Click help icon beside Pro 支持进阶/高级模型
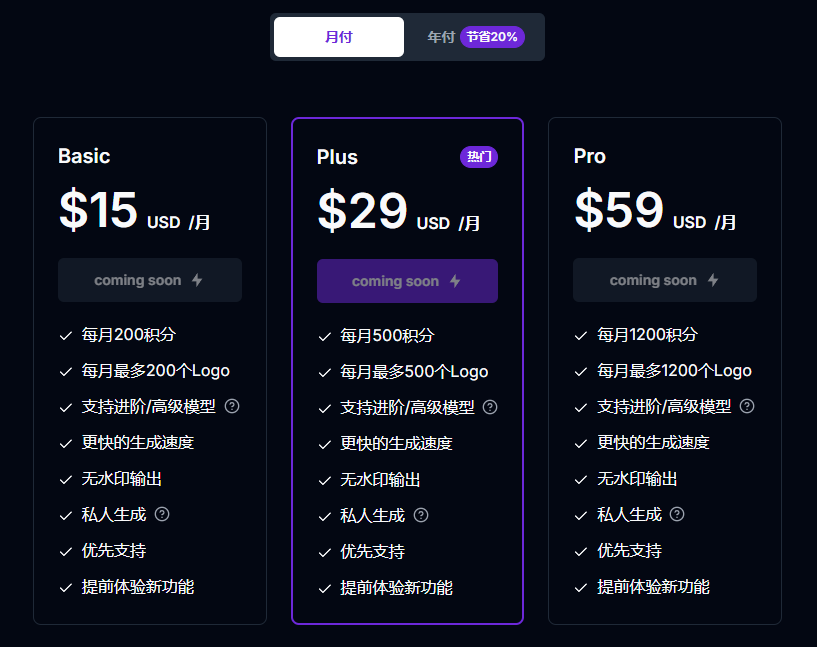 [747, 406]
